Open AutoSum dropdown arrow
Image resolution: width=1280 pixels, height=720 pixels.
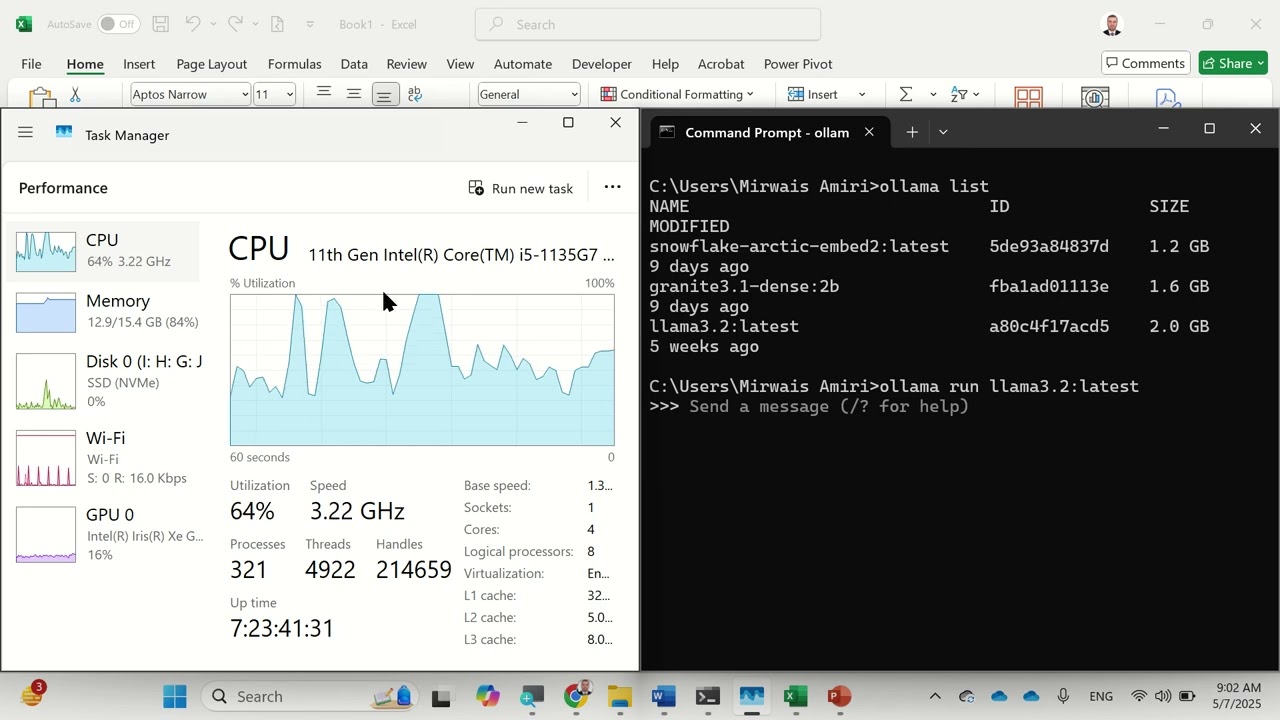tap(933, 94)
